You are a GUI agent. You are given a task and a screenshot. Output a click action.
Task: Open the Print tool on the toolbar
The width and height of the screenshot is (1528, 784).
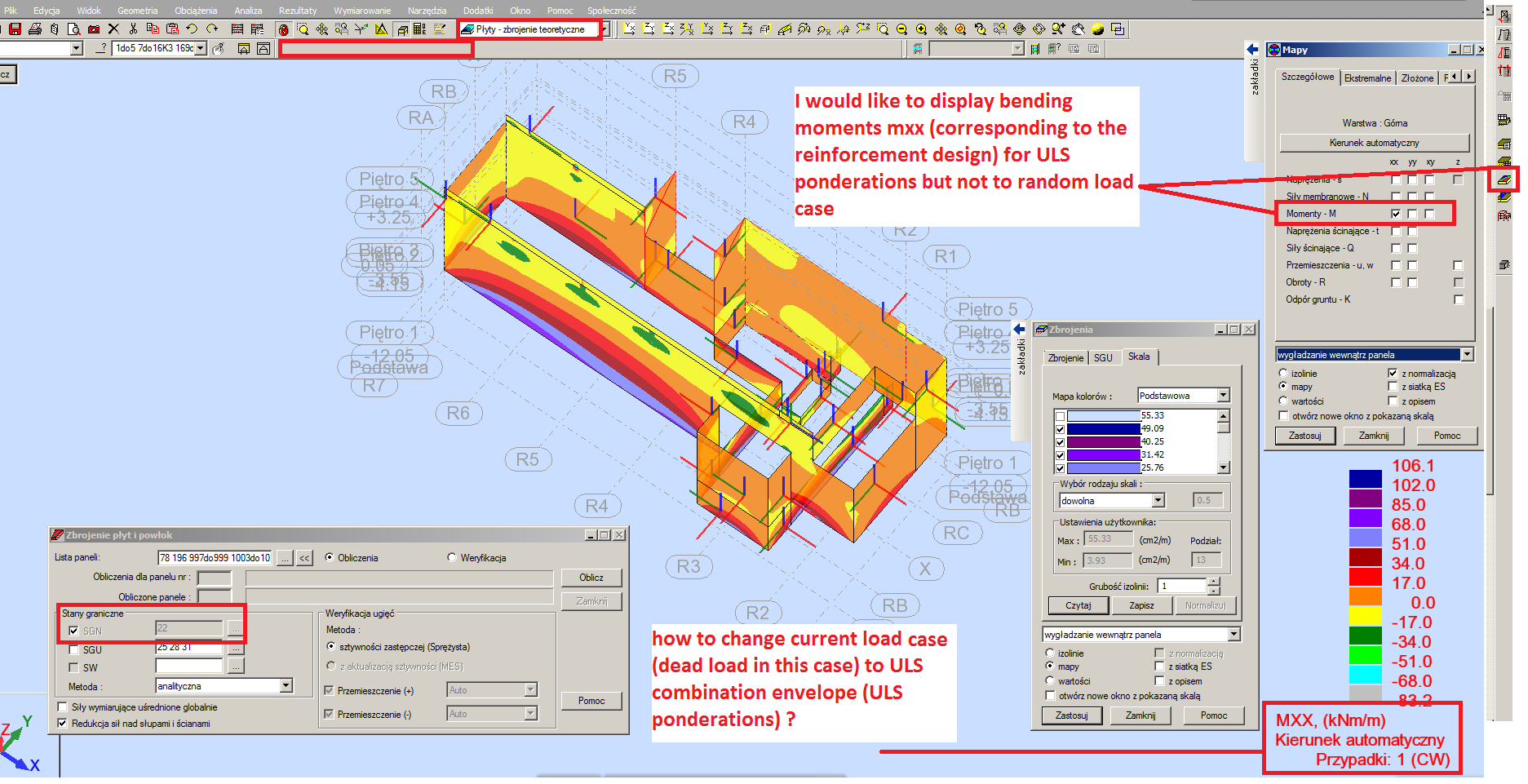tap(35, 29)
